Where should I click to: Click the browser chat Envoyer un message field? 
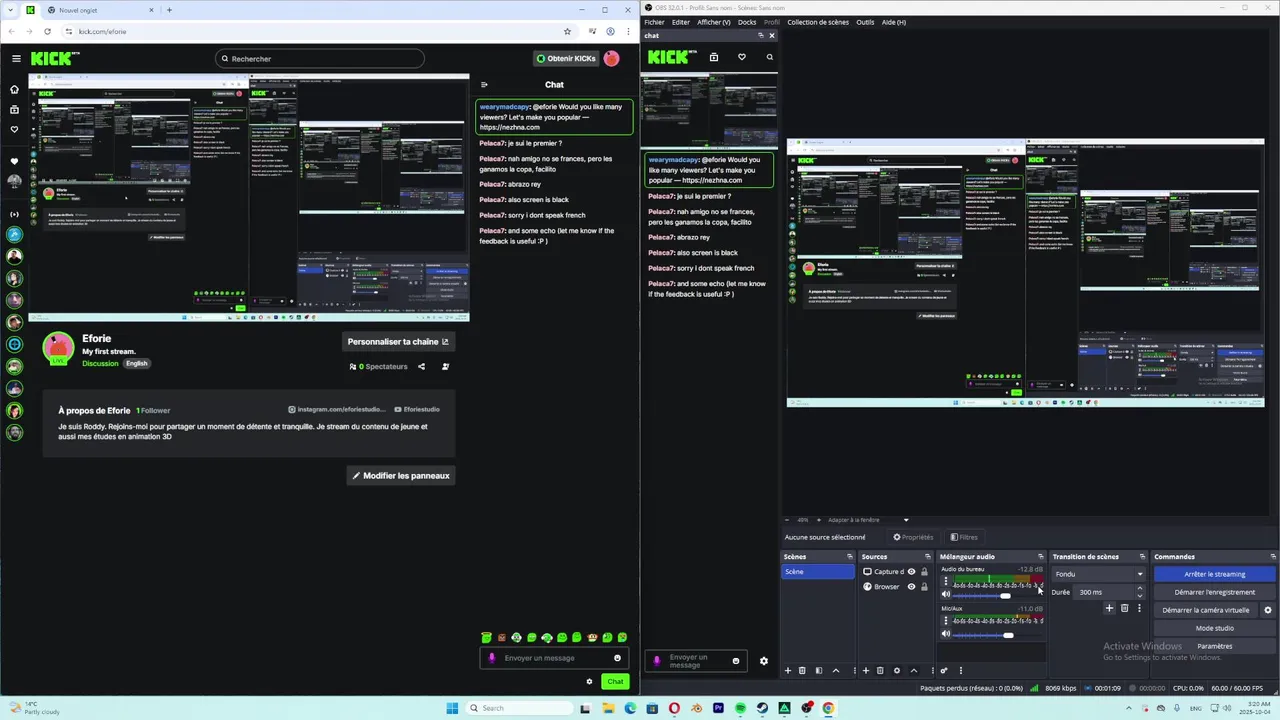(x=553, y=658)
